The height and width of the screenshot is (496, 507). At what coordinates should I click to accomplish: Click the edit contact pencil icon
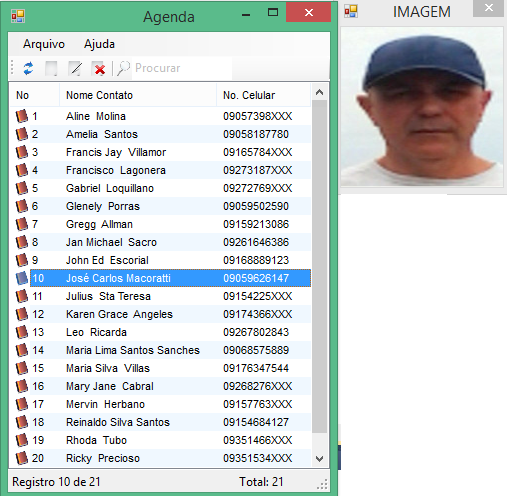(x=75, y=68)
